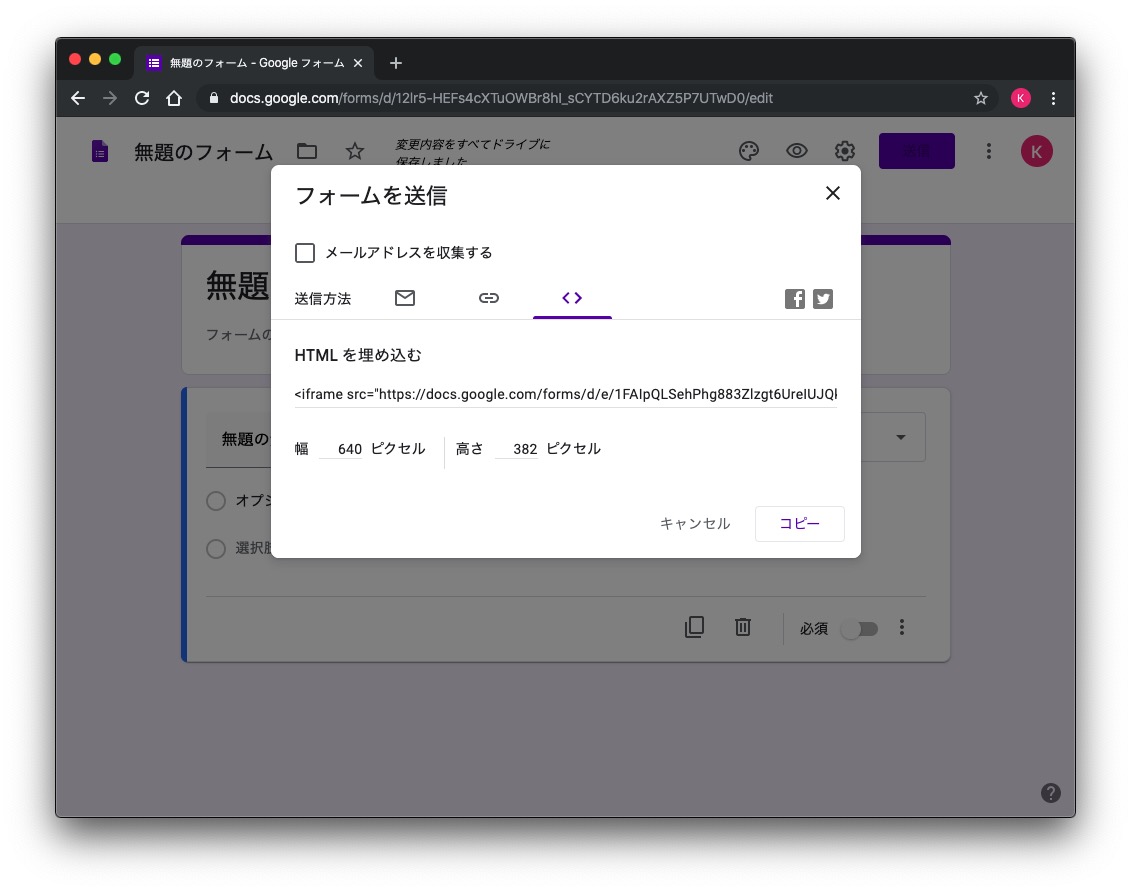Click the 幅 pixel width field

(x=341, y=449)
